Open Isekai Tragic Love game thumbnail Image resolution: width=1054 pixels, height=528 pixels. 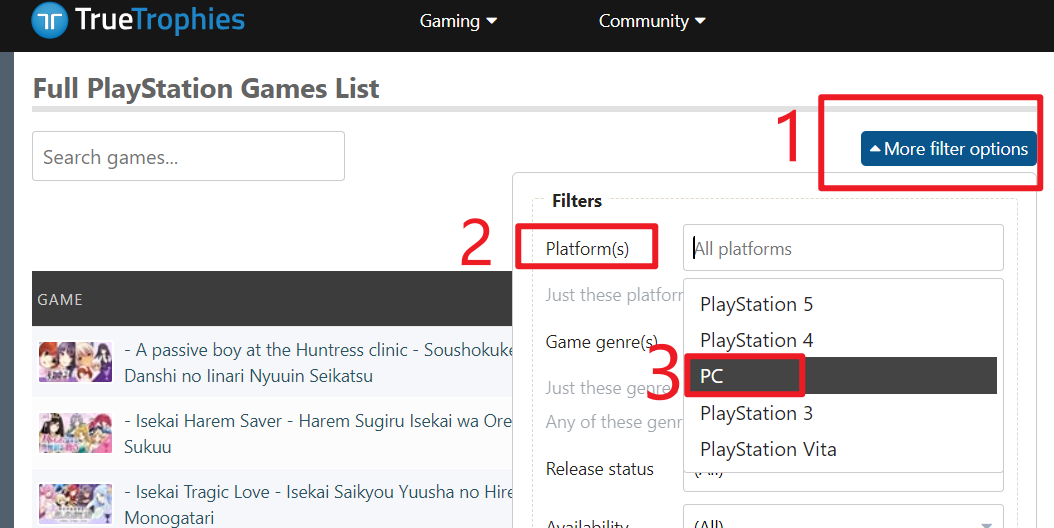pyautogui.click(x=75, y=504)
